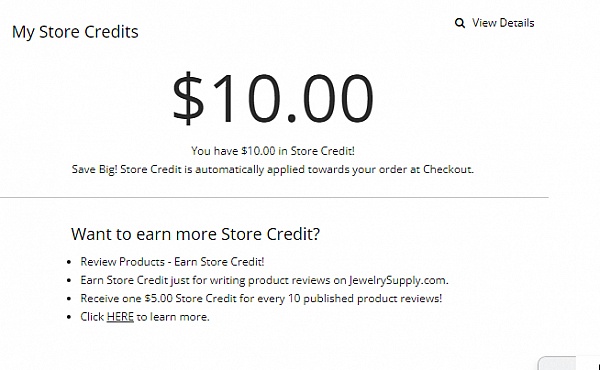Follow the underlined HERE link

coord(120,317)
